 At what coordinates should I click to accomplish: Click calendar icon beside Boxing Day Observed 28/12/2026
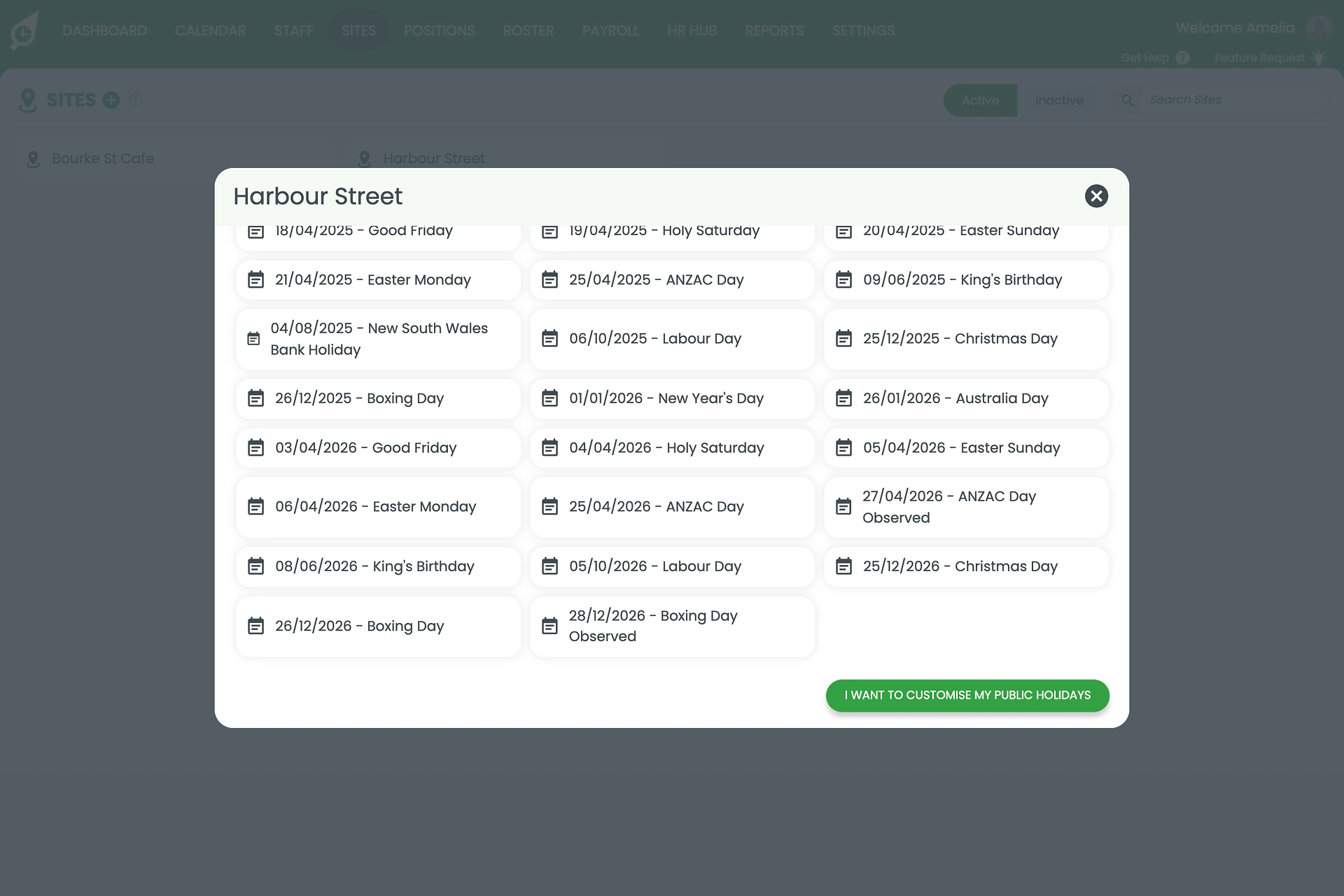(x=550, y=626)
